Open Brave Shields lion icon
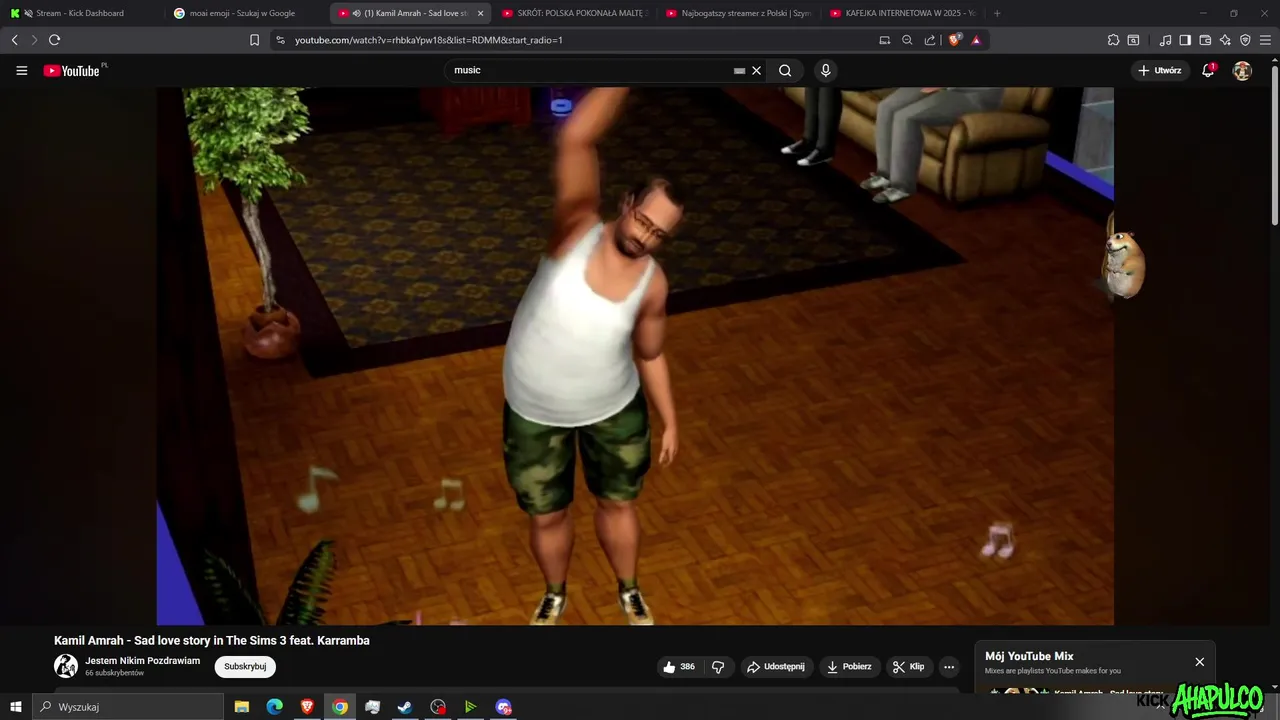Screen dimensions: 1280x720 click(954, 40)
